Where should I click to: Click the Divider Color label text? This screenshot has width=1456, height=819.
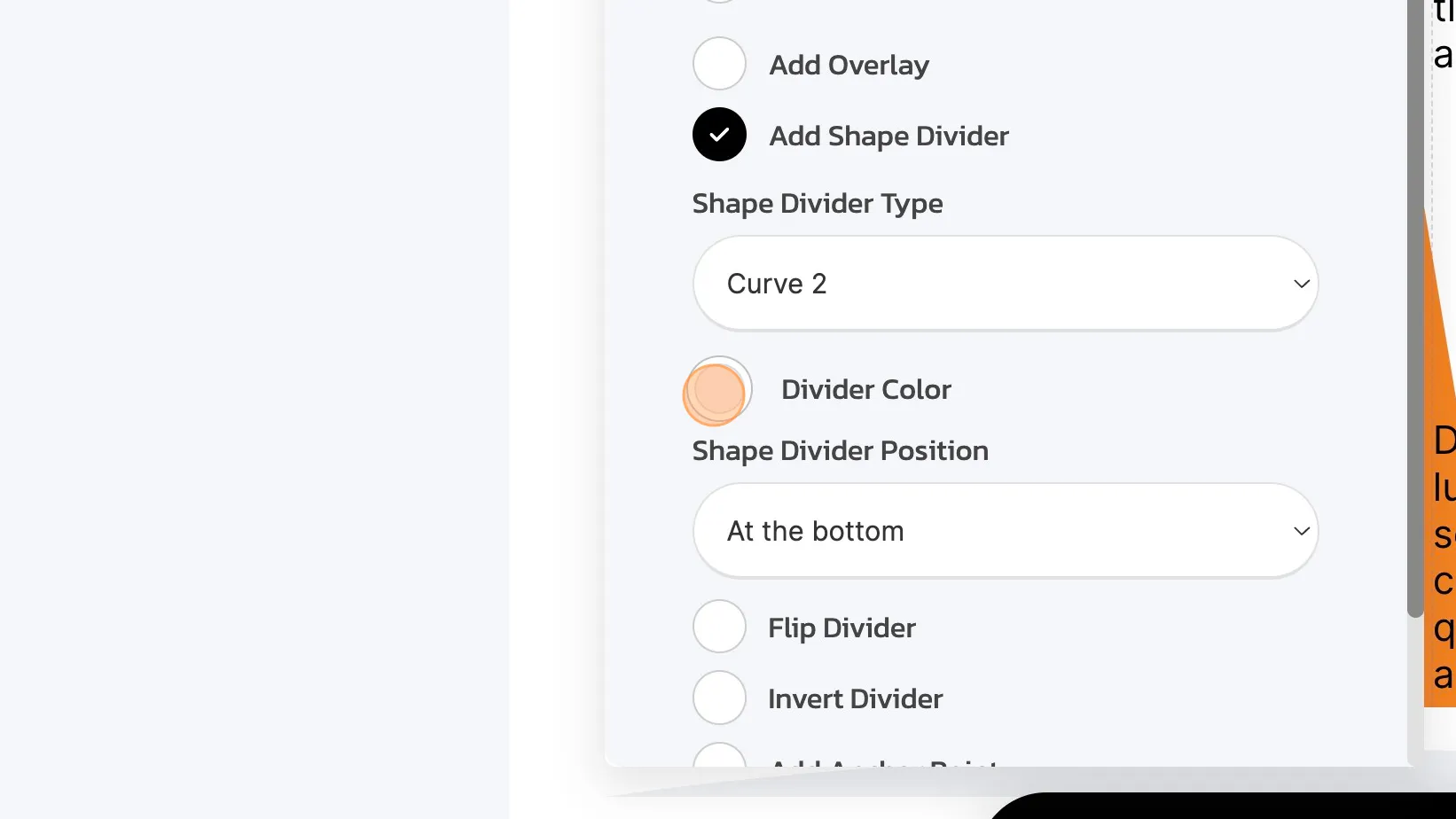coord(865,389)
